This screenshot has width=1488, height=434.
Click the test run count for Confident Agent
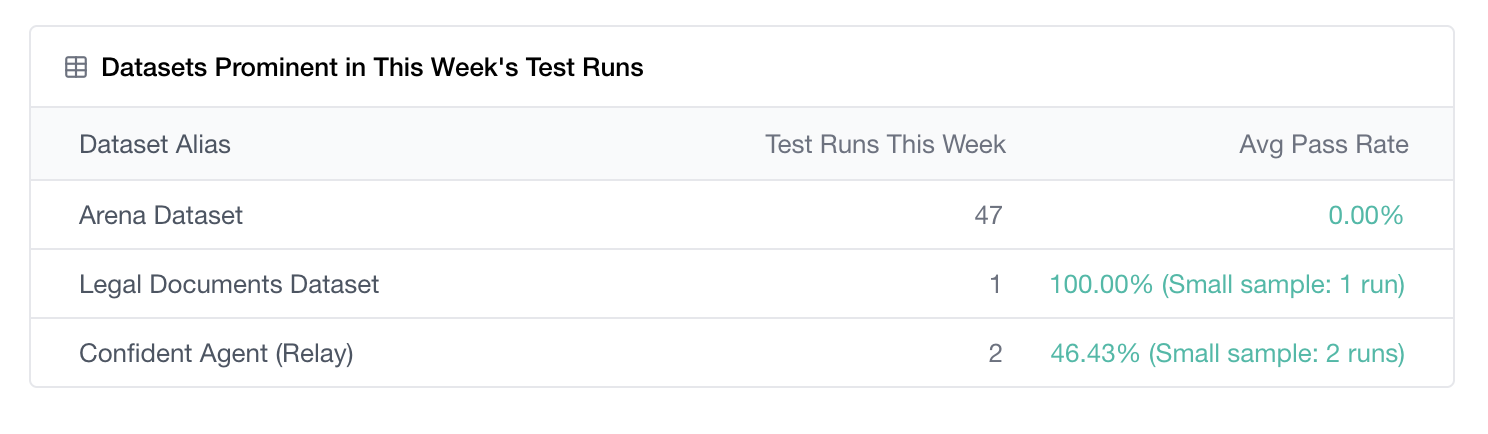(995, 353)
